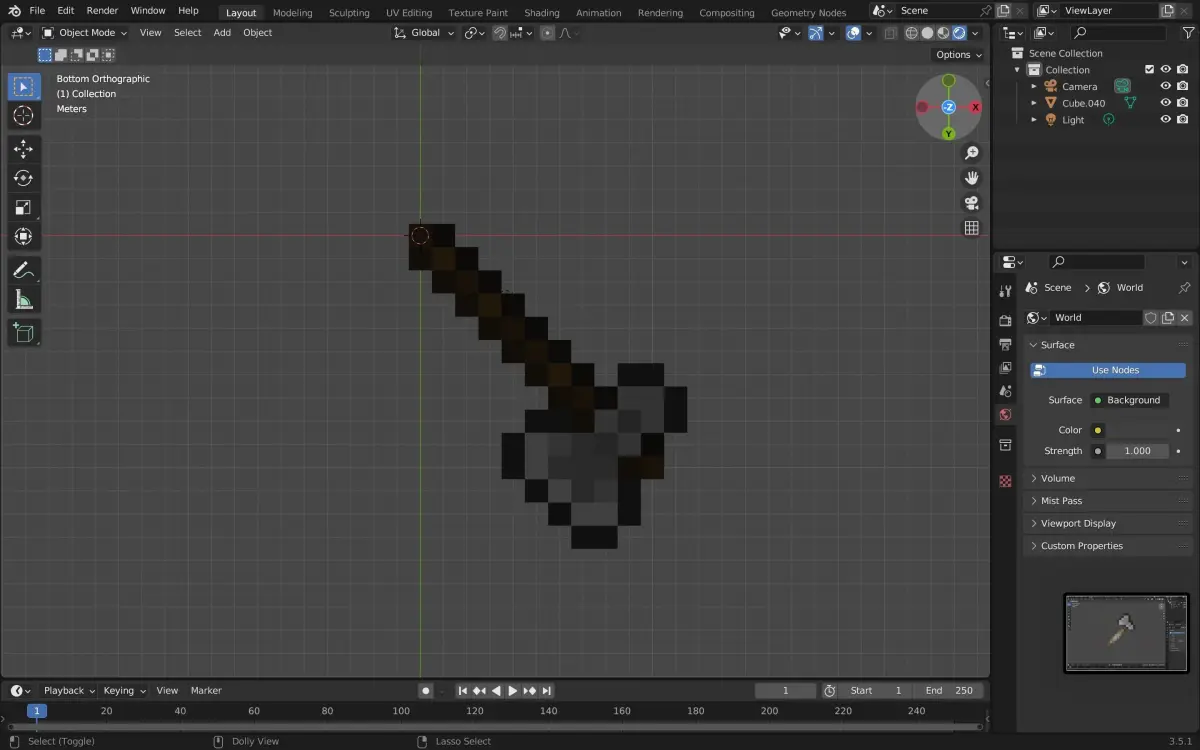
Task: Click the zoom viewport magnifier icon
Action: pos(971,153)
